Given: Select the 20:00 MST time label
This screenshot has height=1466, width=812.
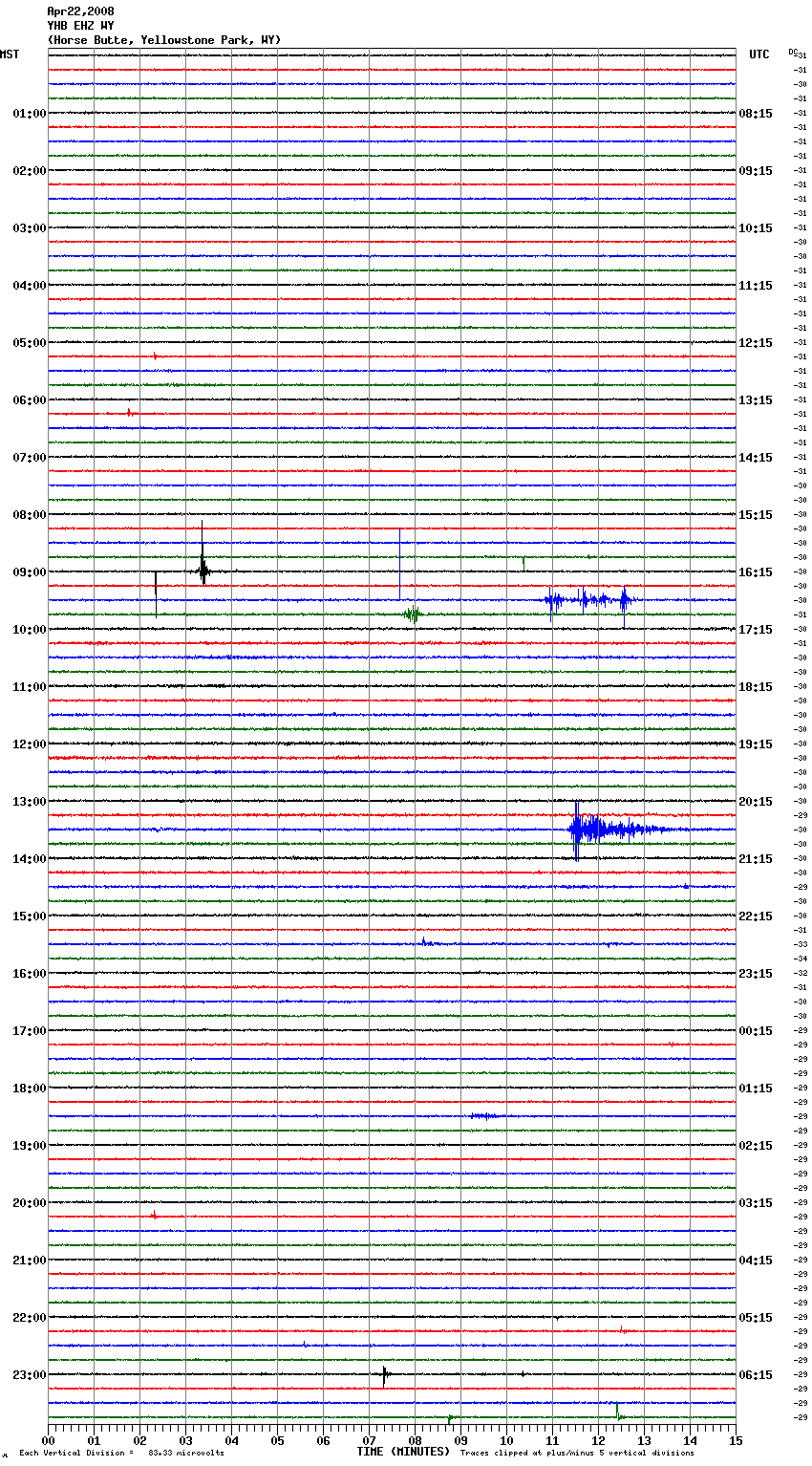Looking at the screenshot, I should (x=29, y=1203).
